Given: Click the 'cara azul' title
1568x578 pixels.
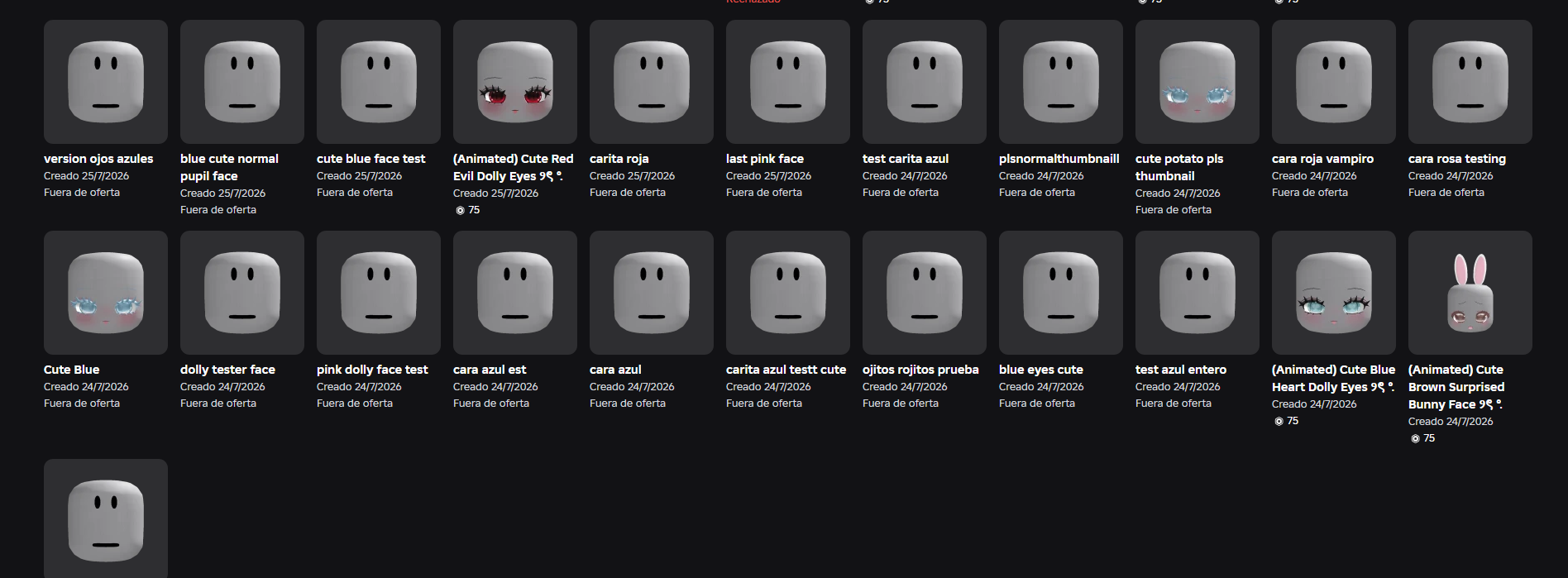Looking at the screenshot, I should (x=615, y=370).
